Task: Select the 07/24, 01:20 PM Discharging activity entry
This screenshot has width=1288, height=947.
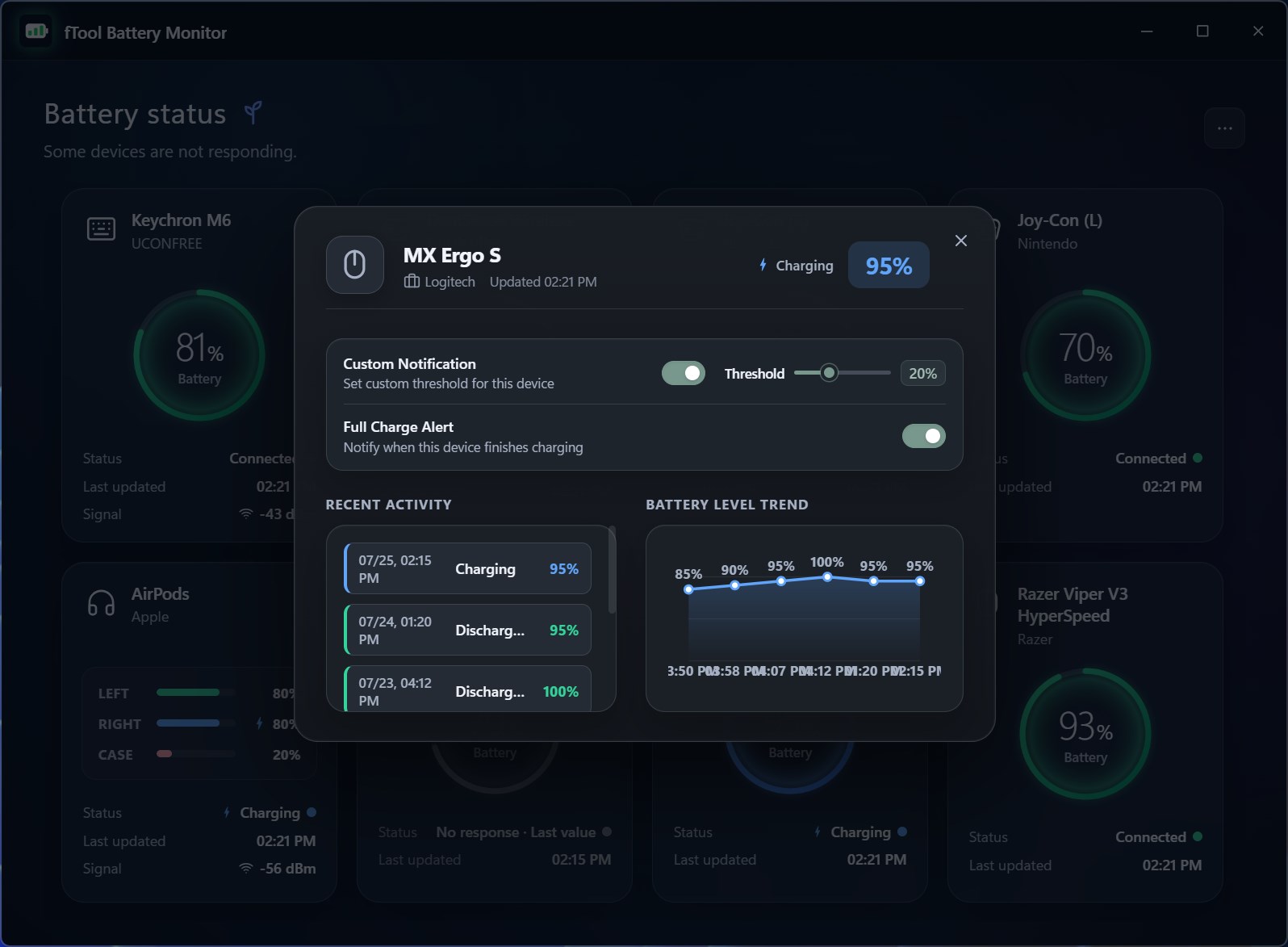Action: click(x=468, y=631)
